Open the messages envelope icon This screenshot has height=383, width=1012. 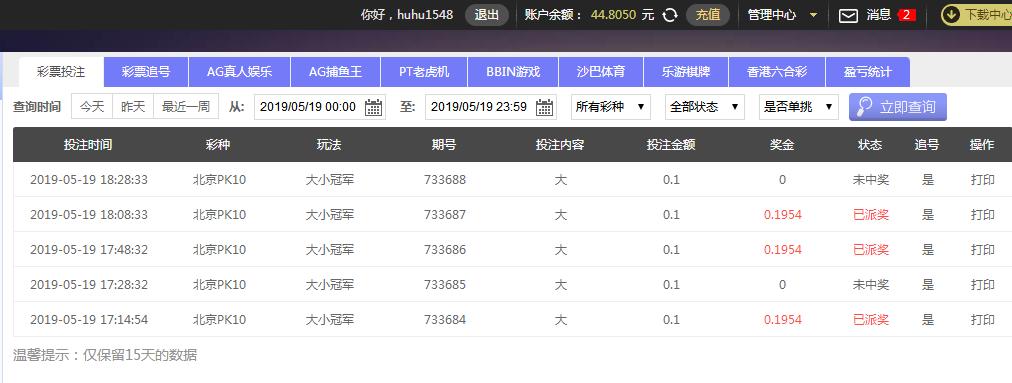pyautogui.click(x=848, y=15)
